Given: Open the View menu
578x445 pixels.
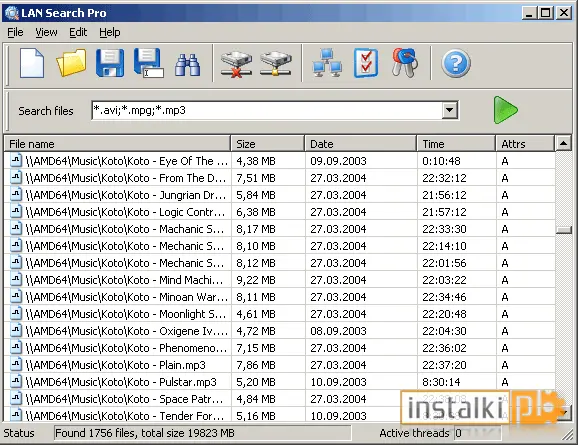Looking at the screenshot, I should (x=46, y=32).
